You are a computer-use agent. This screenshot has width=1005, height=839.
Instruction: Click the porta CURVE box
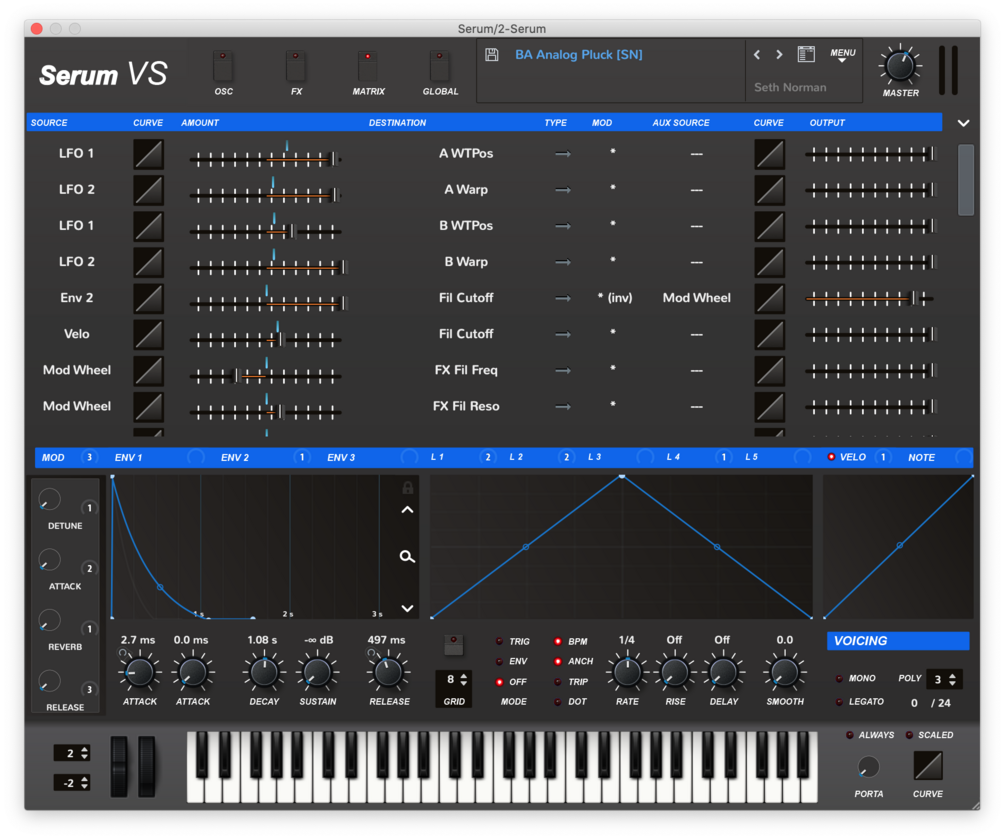(x=927, y=765)
